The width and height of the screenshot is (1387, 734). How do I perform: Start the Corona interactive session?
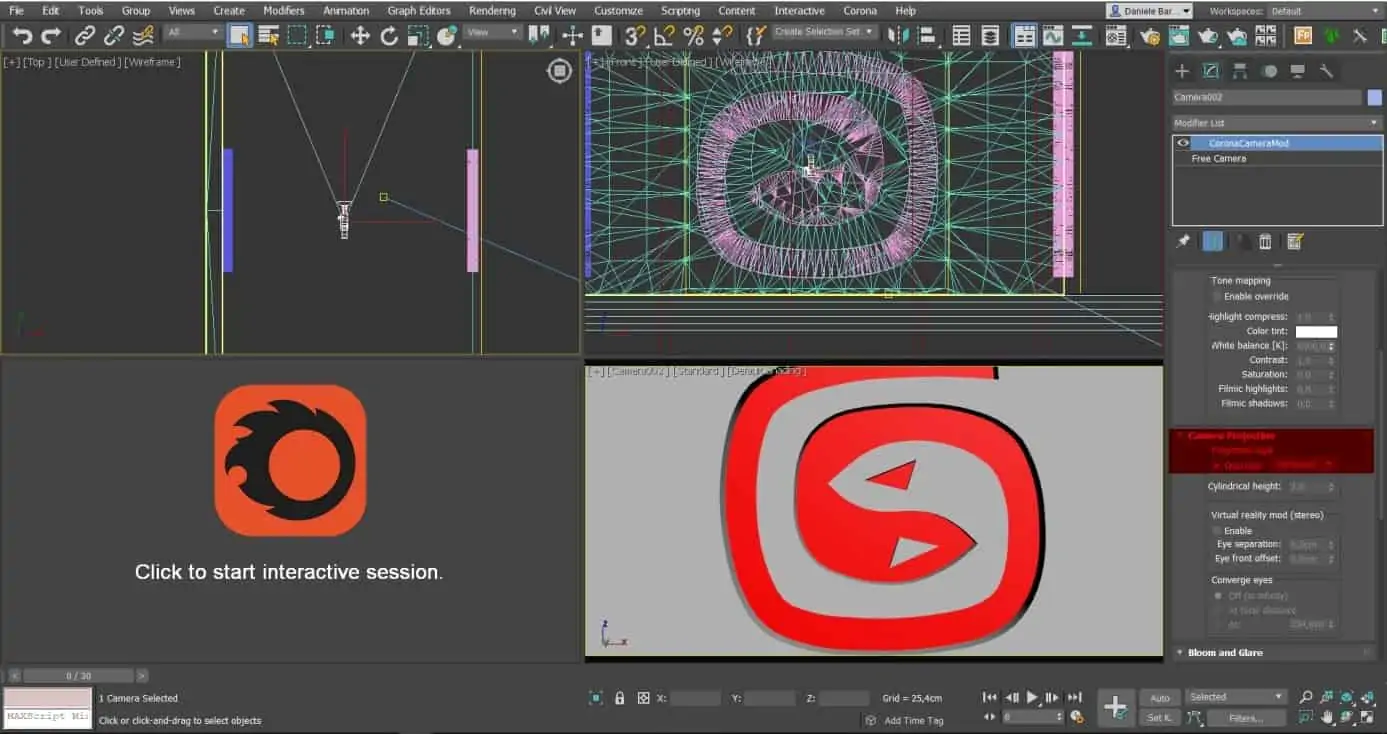pyautogui.click(x=289, y=572)
